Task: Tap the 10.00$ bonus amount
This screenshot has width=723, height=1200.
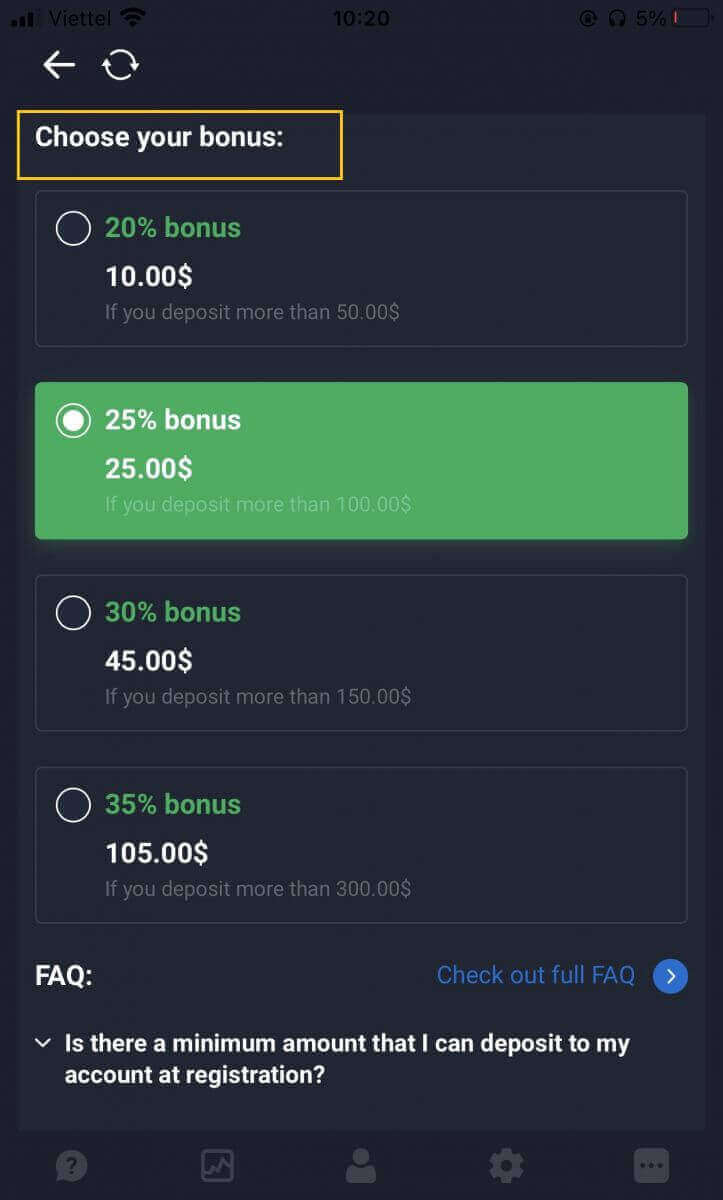Action: (x=149, y=276)
